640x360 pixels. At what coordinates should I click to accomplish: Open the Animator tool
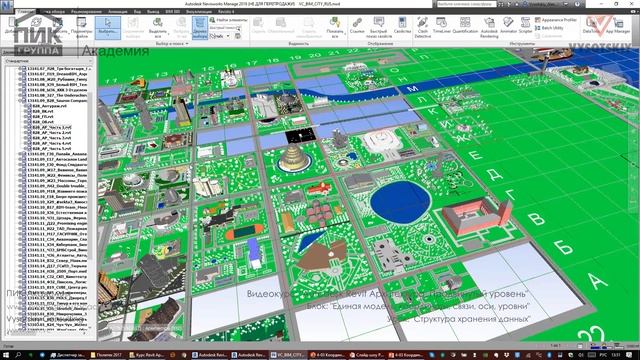pyautogui.click(x=508, y=25)
